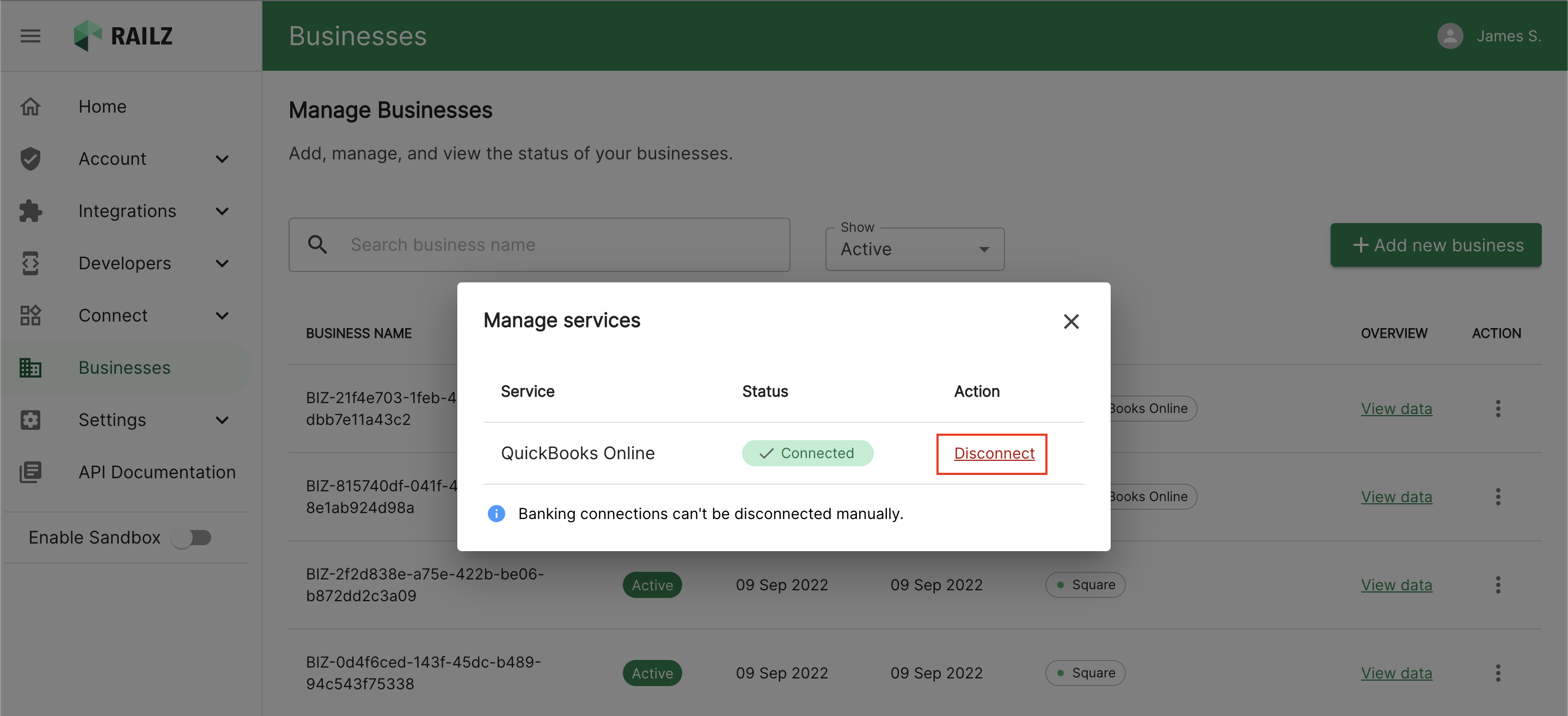Select Businesses in the sidebar

[124, 367]
